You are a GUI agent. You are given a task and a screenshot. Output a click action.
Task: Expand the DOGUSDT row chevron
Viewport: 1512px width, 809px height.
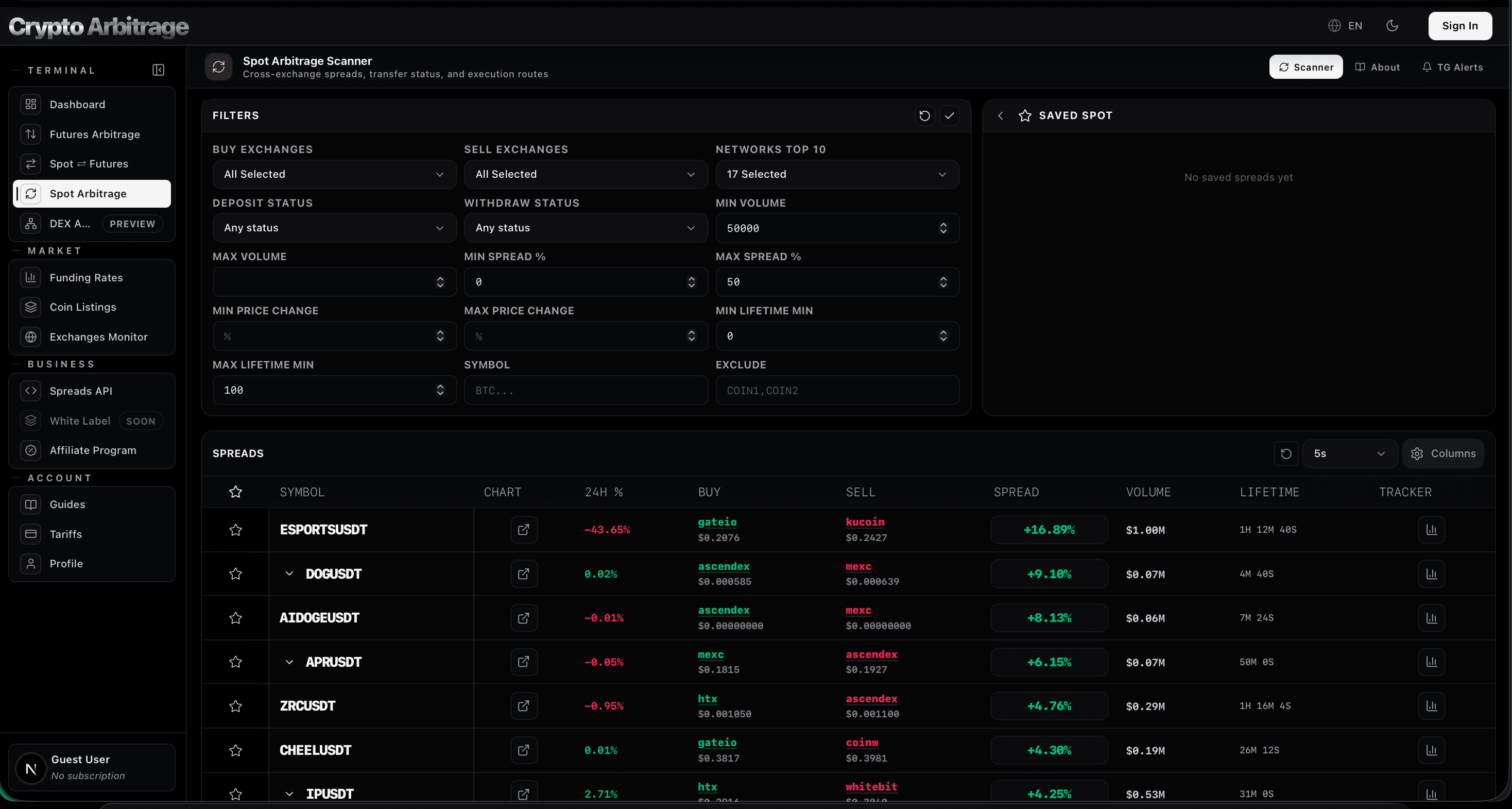point(289,574)
